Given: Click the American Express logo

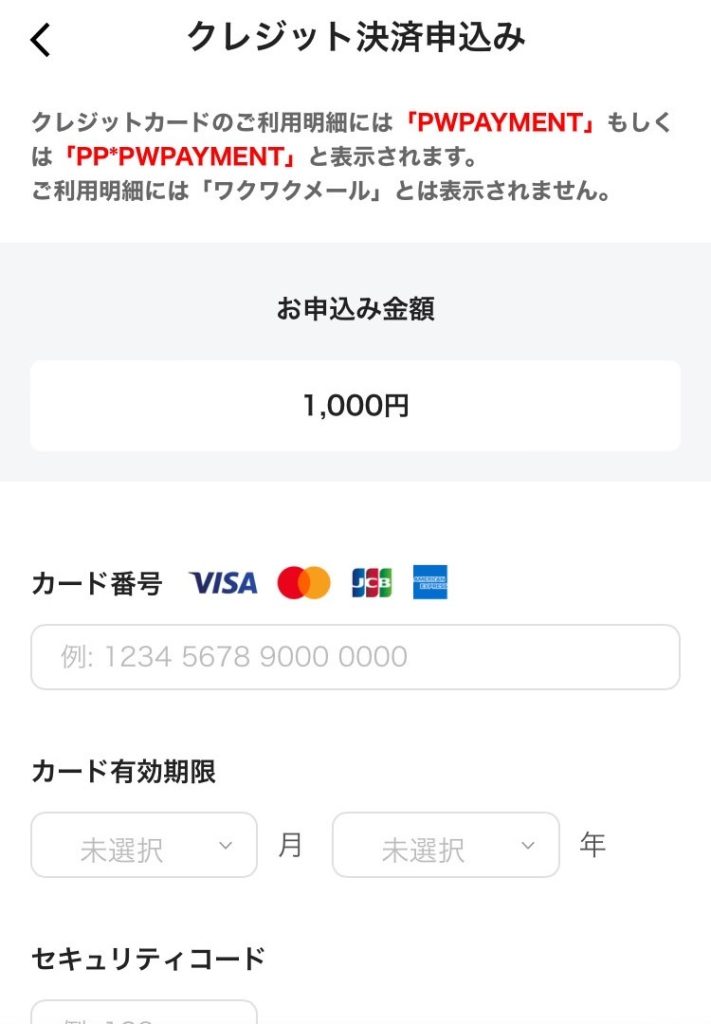Looking at the screenshot, I should (x=430, y=583).
